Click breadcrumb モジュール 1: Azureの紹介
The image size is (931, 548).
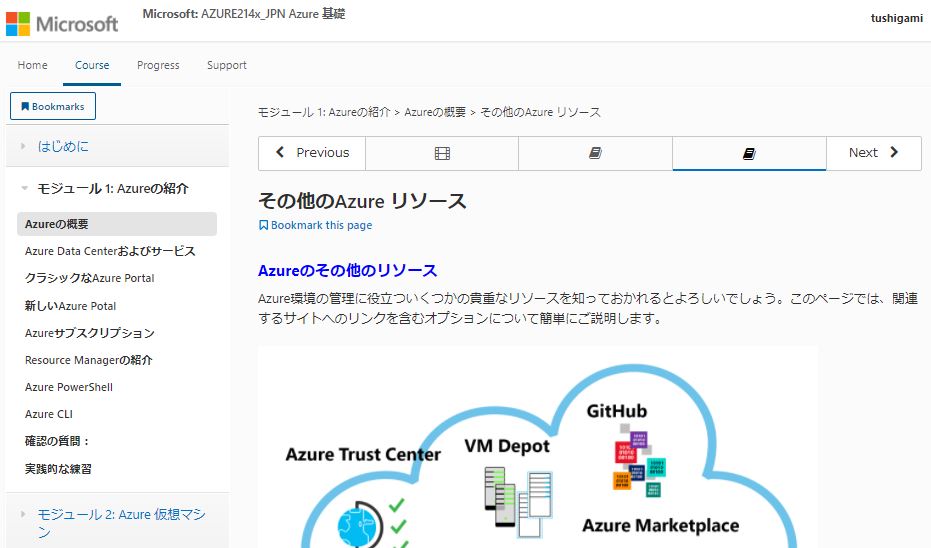tap(324, 112)
